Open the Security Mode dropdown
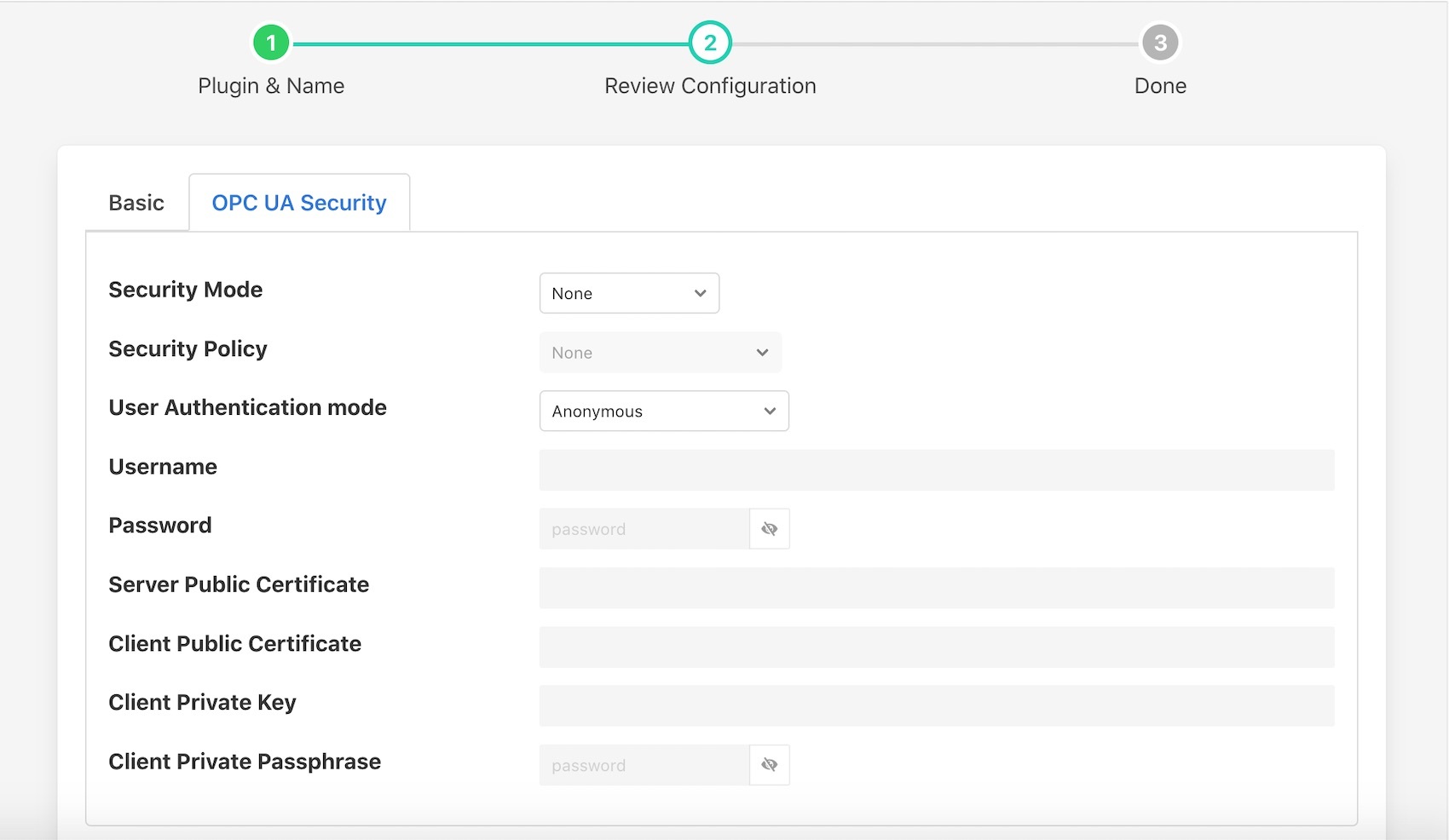This screenshot has width=1449, height=840. tap(629, 293)
